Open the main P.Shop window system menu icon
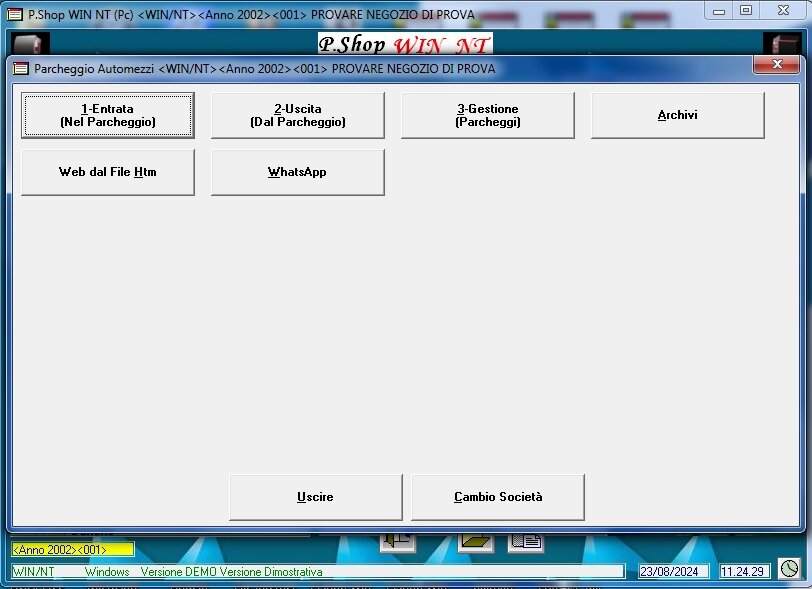Viewport: 812px width, 589px height. (13, 13)
